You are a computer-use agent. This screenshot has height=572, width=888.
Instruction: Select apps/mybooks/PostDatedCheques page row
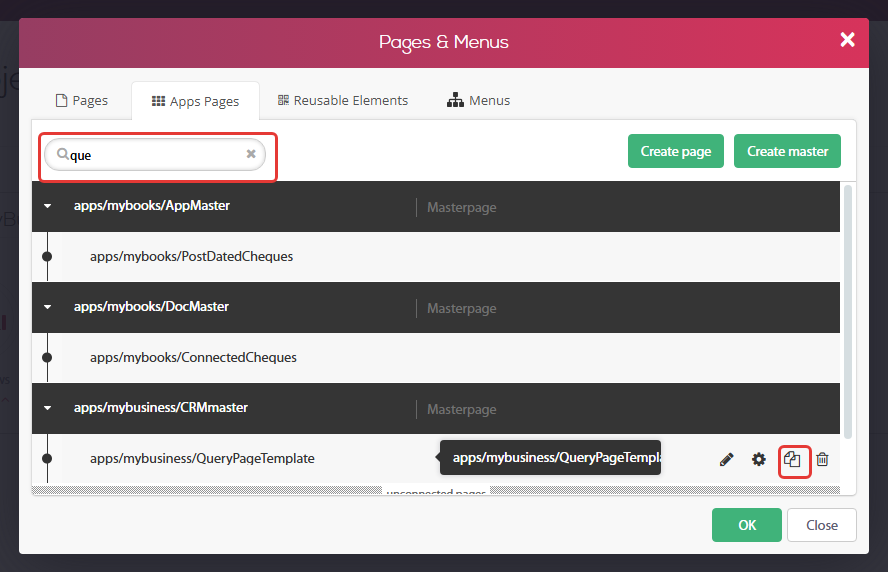click(x=436, y=257)
